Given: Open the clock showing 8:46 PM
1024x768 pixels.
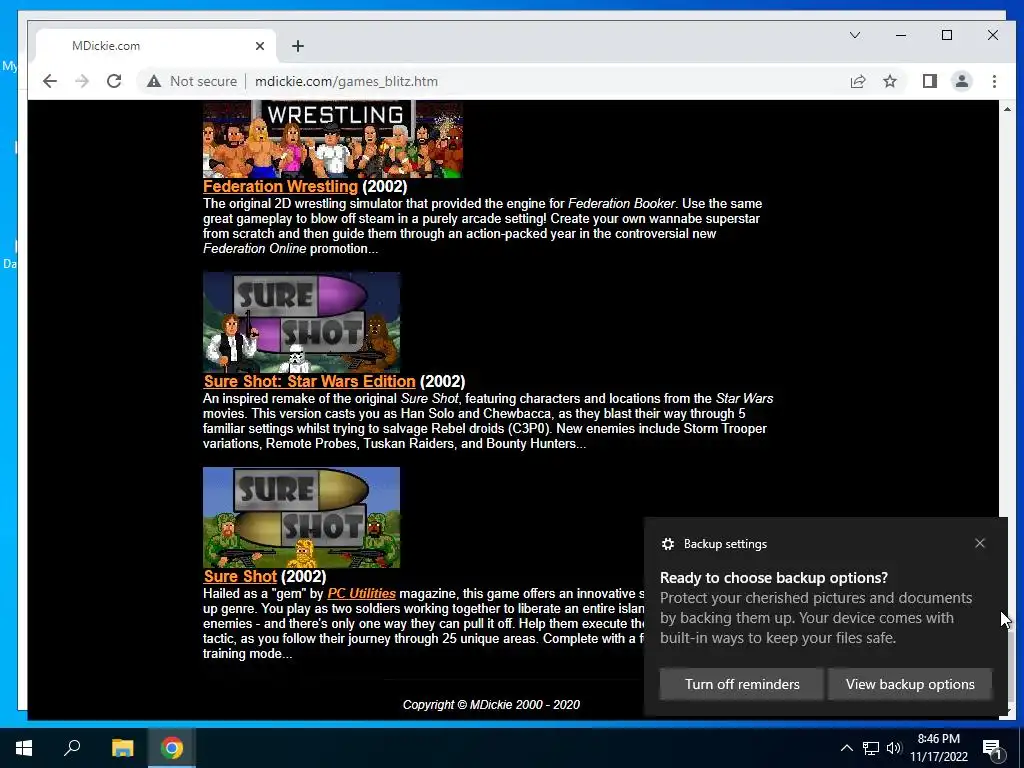Looking at the screenshot, I should click(938, 748).
